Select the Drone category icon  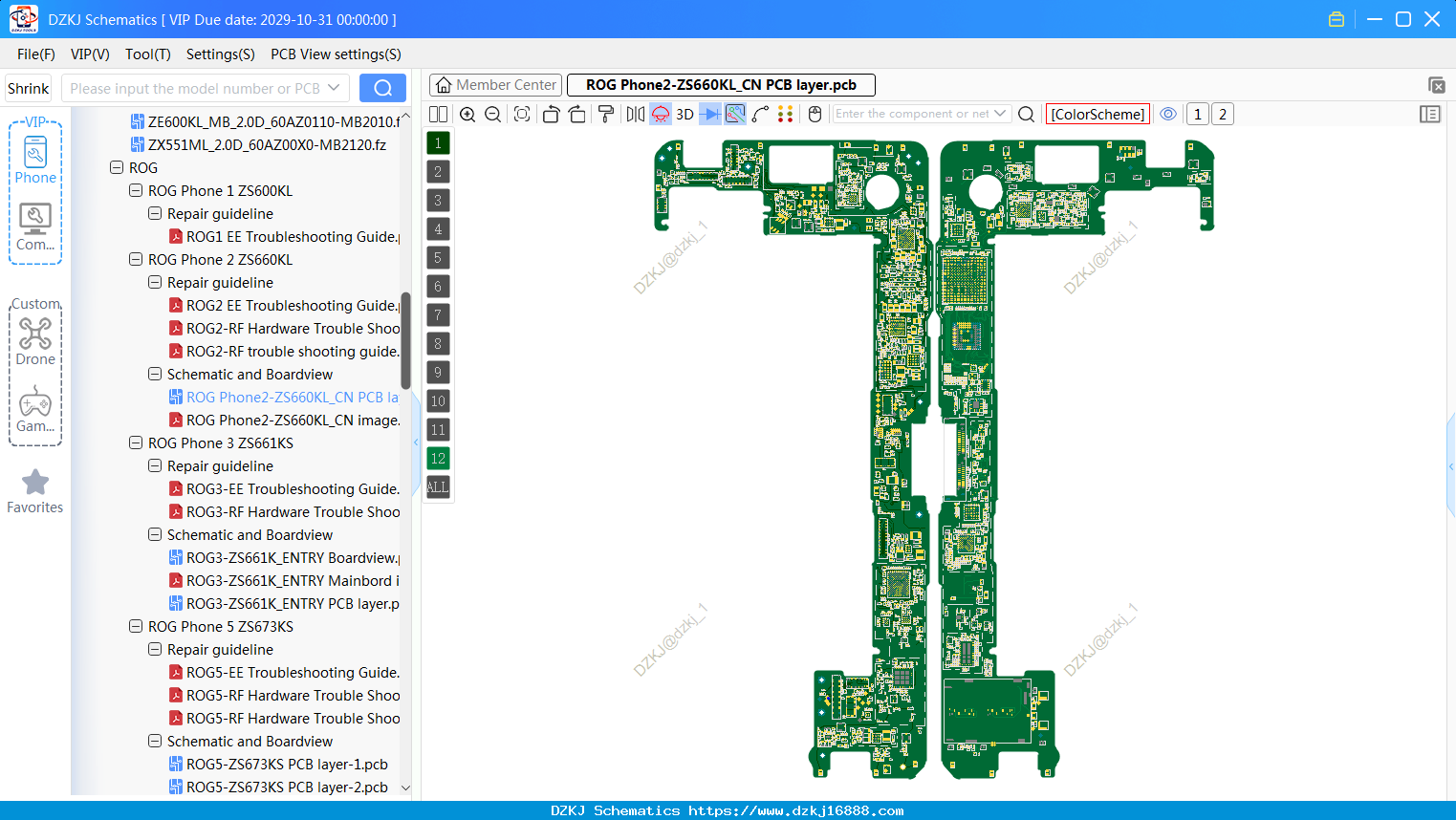pos(35,341)
